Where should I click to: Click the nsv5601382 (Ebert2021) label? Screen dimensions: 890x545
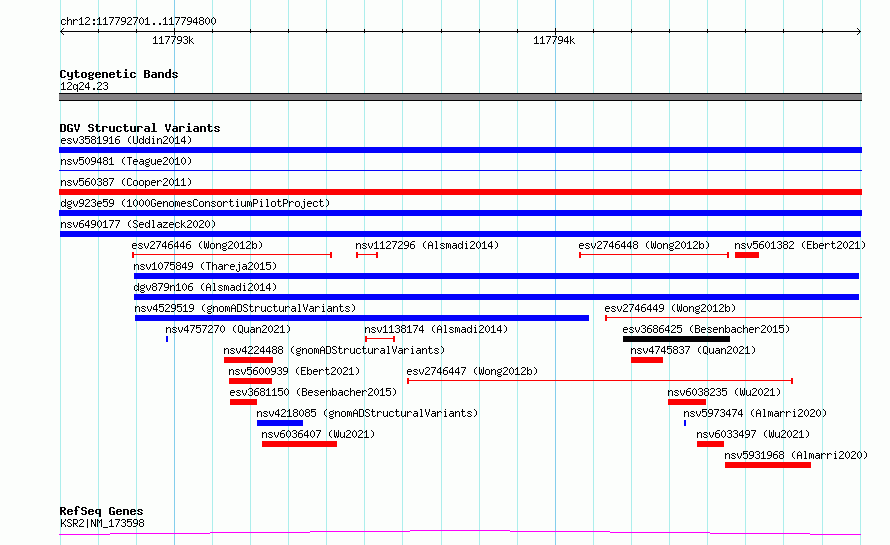pyautogui.click(x=800, y=245)
